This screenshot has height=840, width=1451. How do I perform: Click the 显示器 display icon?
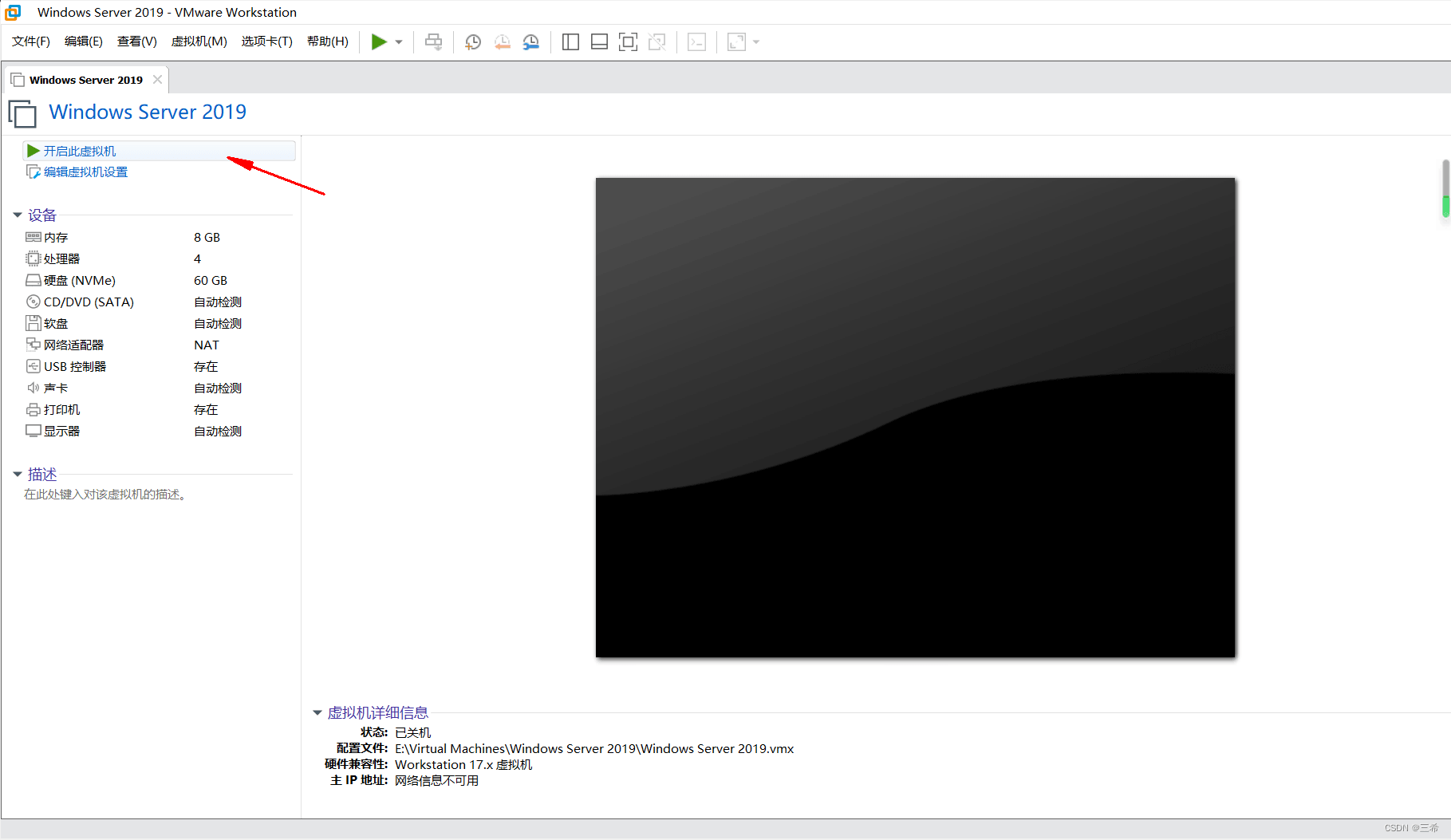point(33,432)
